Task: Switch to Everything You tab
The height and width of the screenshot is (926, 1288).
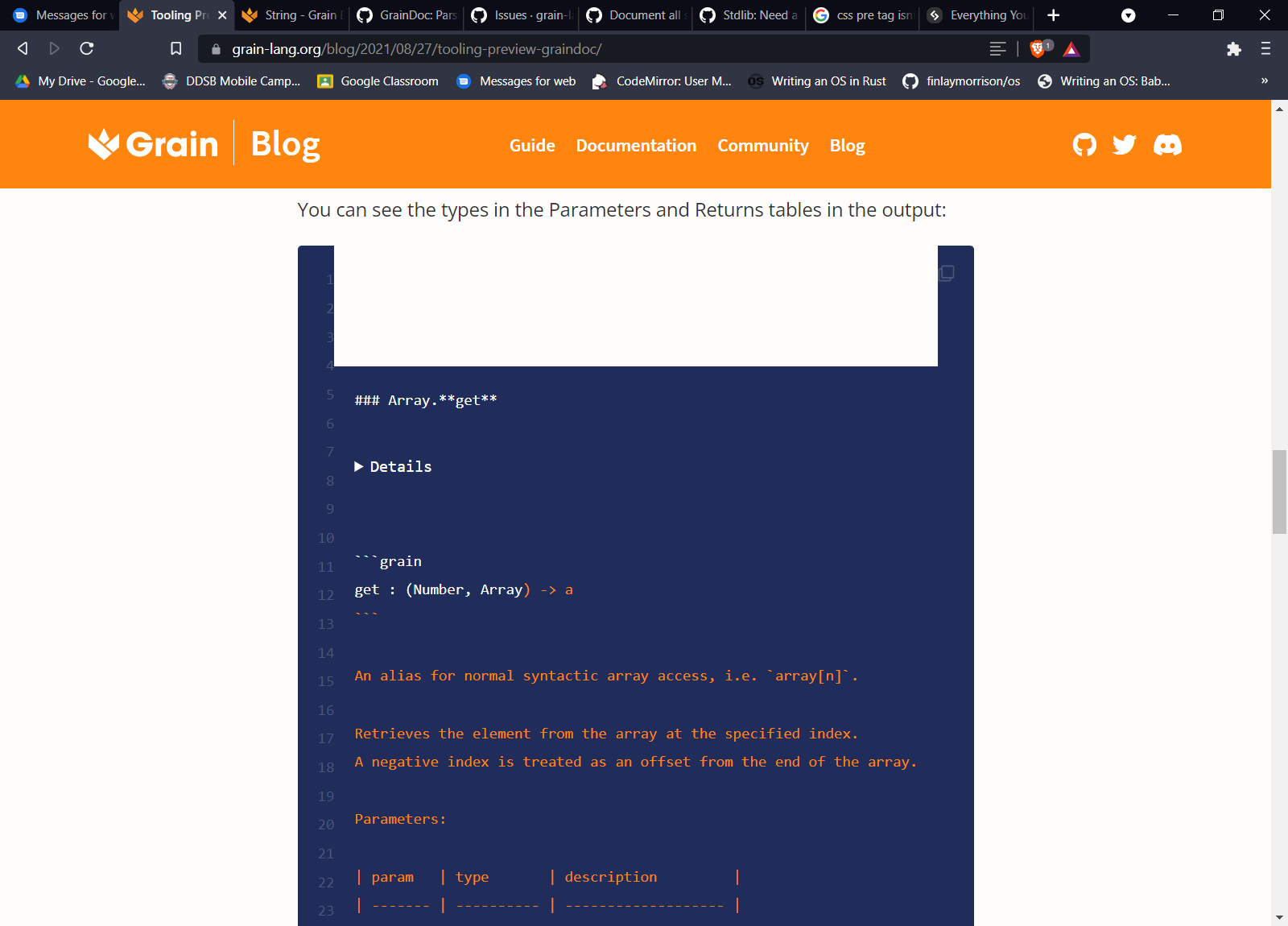Action: coord(978,15)
